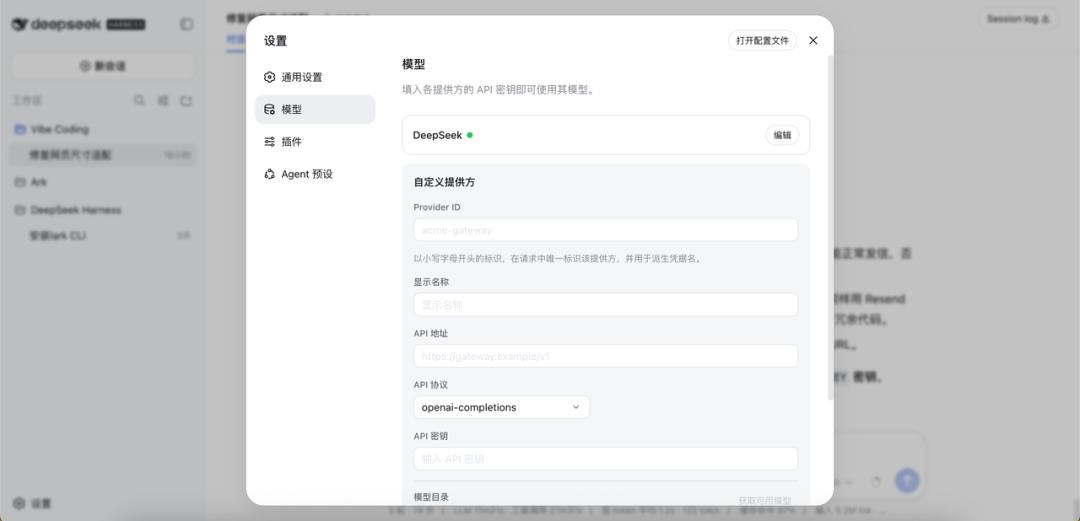Image resolution: width=1080 pixels, height=521 pixels.
Task: Click 获取可用模型 link
Action: point(765,500)
